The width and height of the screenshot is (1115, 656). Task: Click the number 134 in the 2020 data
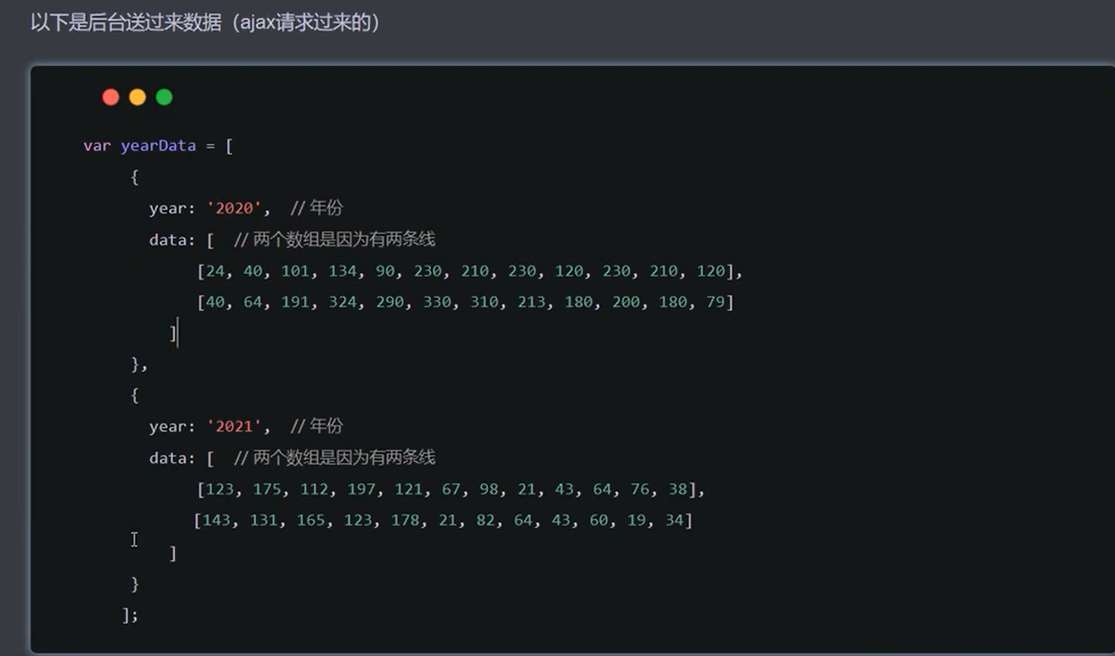pos(342,271)
